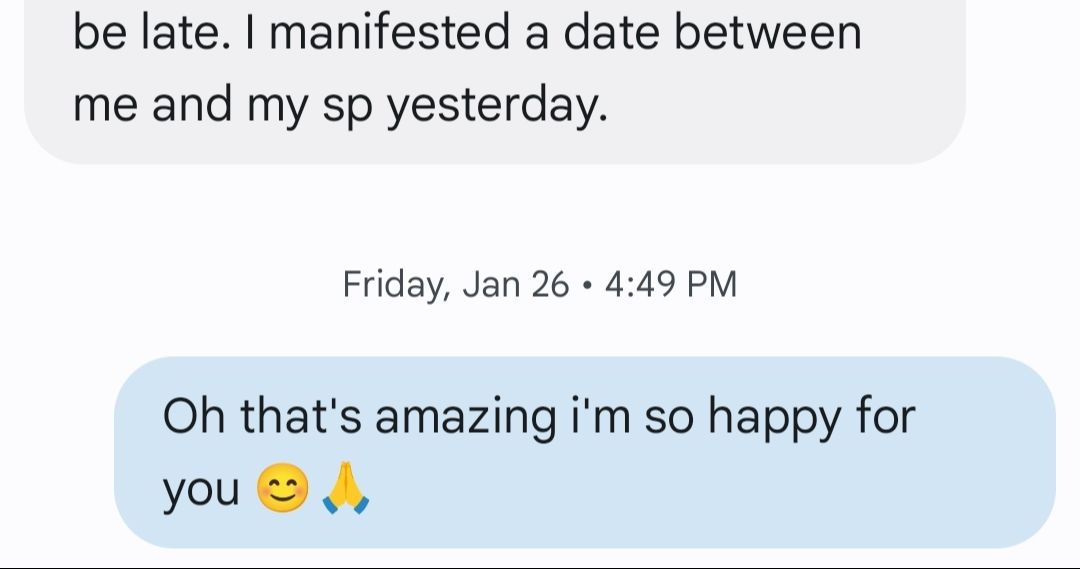Tap the smiling face emoji
The height and width of the screenshot is (569, 1080).
tap(282, 488)
